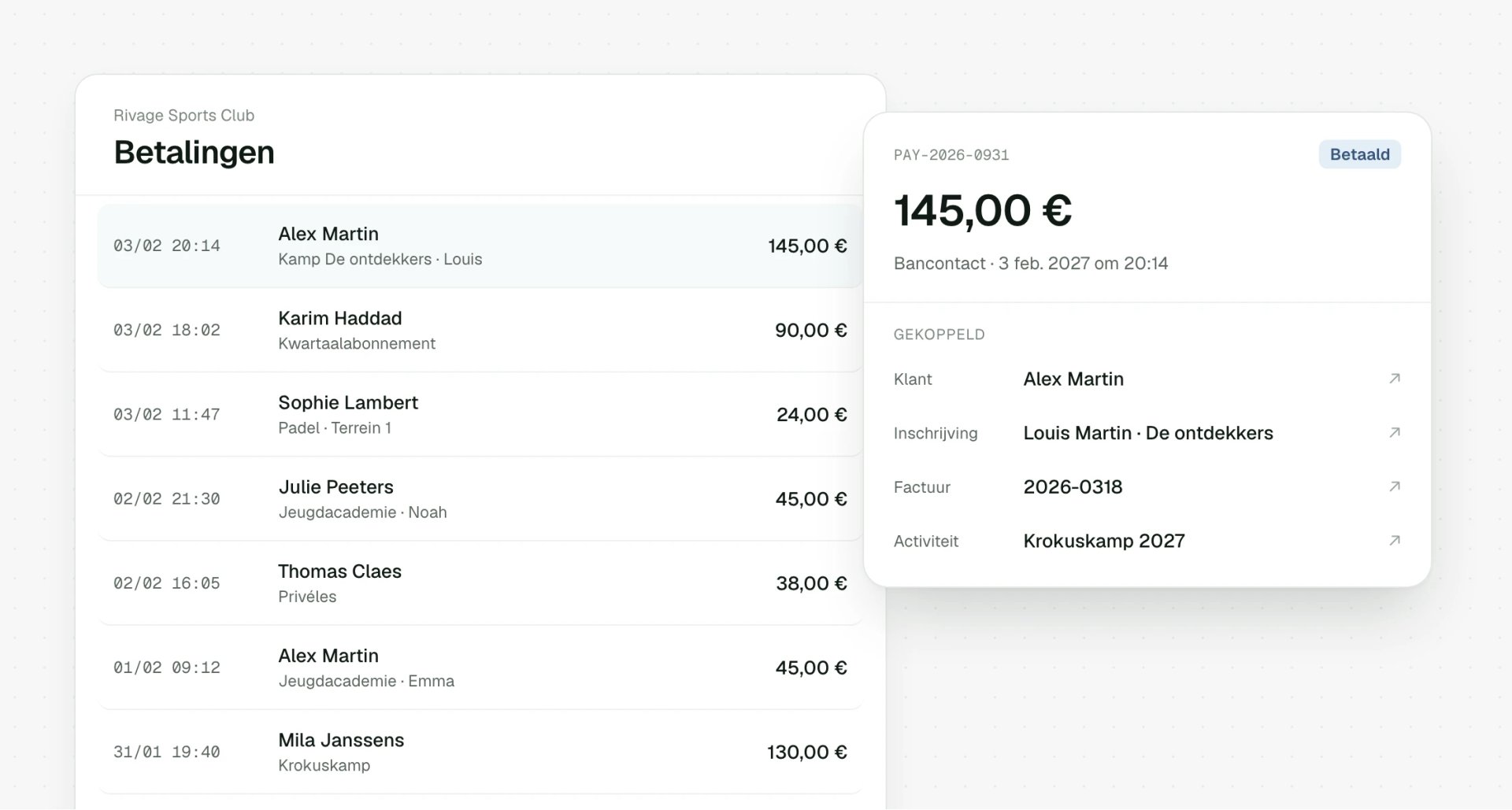Click the 90,00 € amount

pos(810,330)
